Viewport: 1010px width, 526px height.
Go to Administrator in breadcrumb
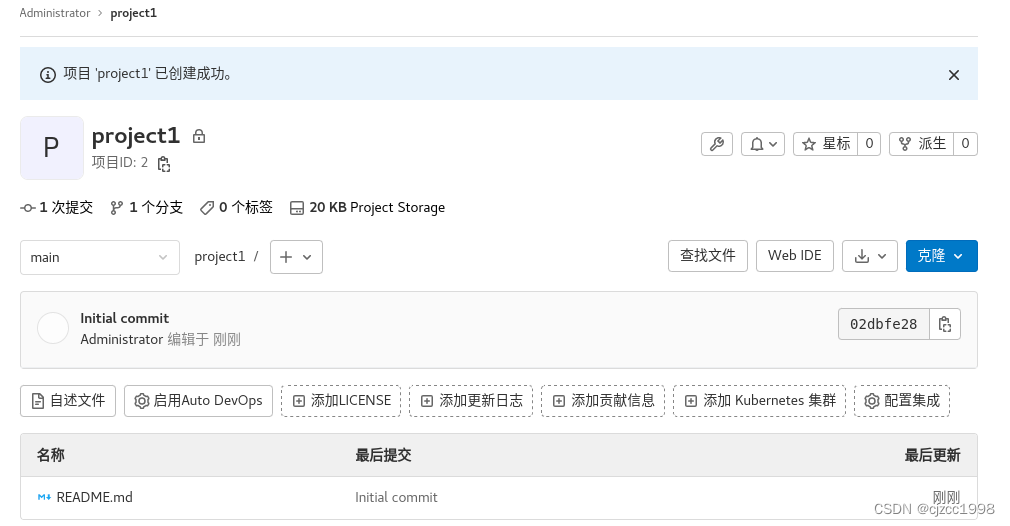coord(55,13)
